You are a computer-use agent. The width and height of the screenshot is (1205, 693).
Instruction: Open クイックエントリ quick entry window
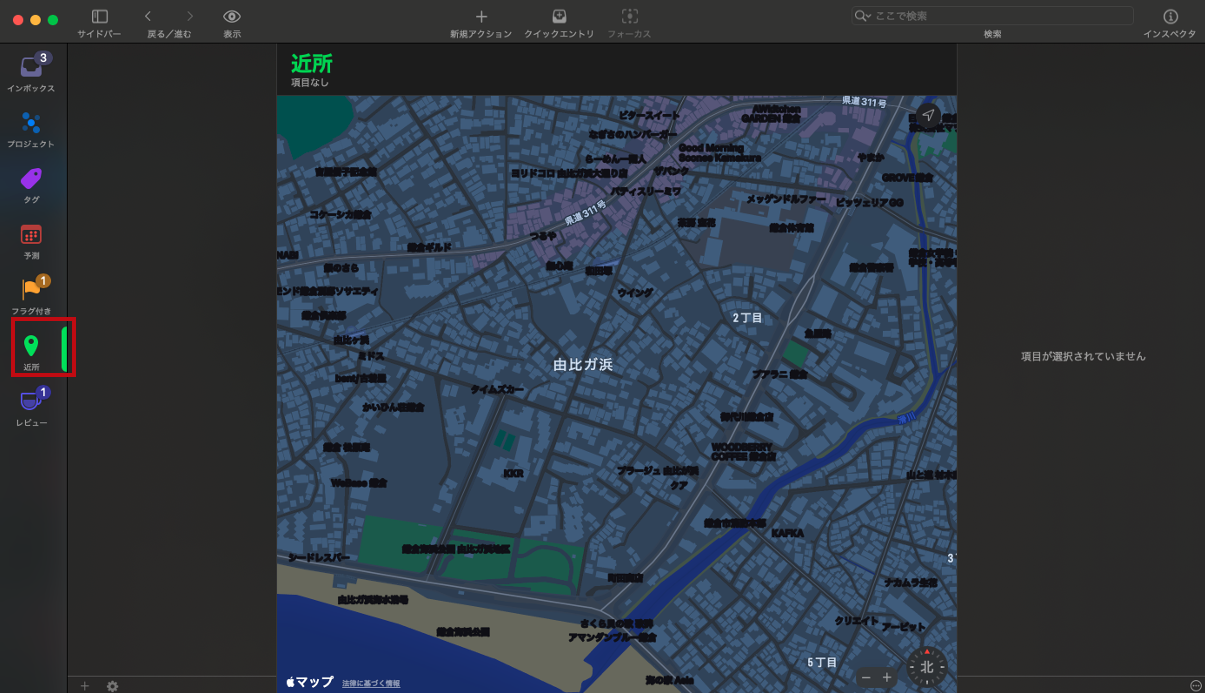[x=559, y=16]
